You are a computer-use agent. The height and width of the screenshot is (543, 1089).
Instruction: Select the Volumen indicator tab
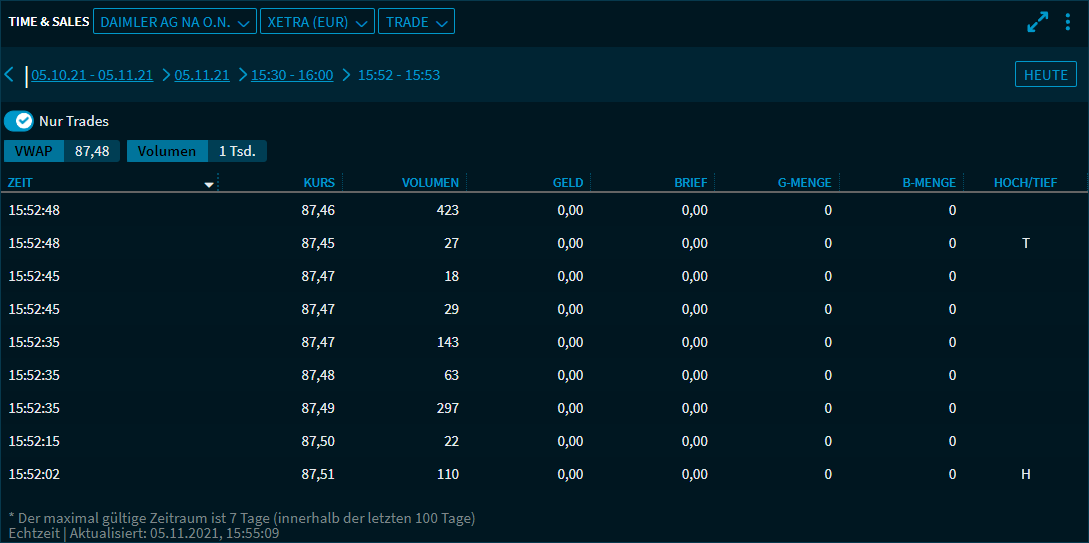click(x=167, y=151)
